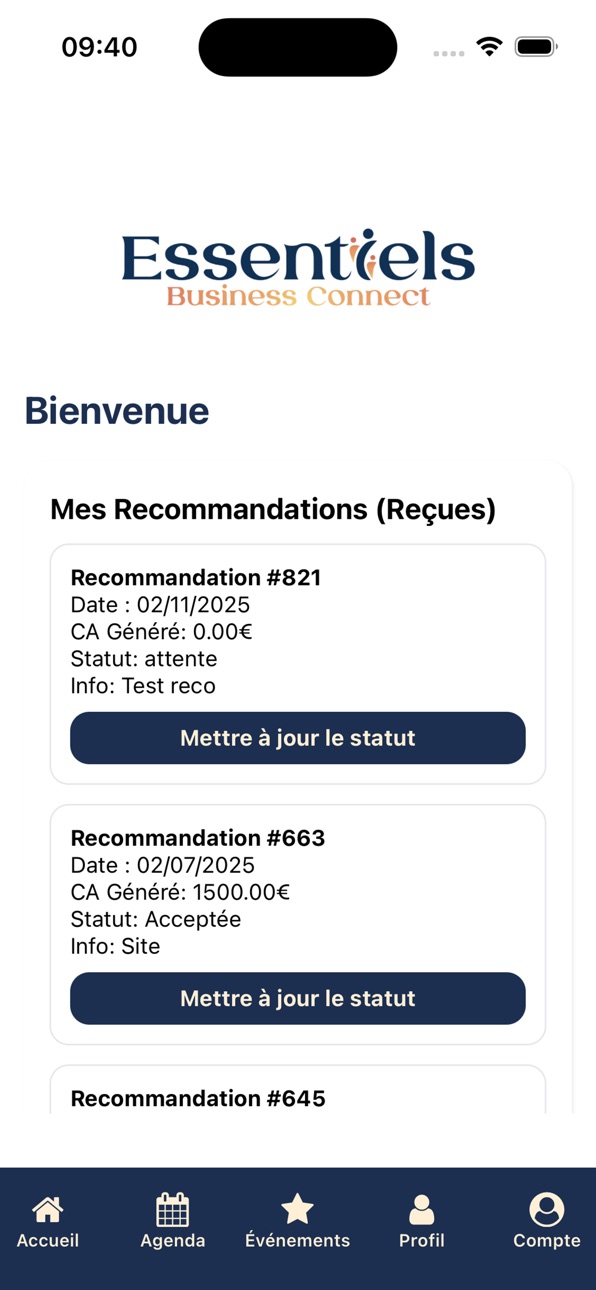Screen dimensions: 596x1290
Task: Click the Essentiels Business Connect logo
Action: pos(298,268)
